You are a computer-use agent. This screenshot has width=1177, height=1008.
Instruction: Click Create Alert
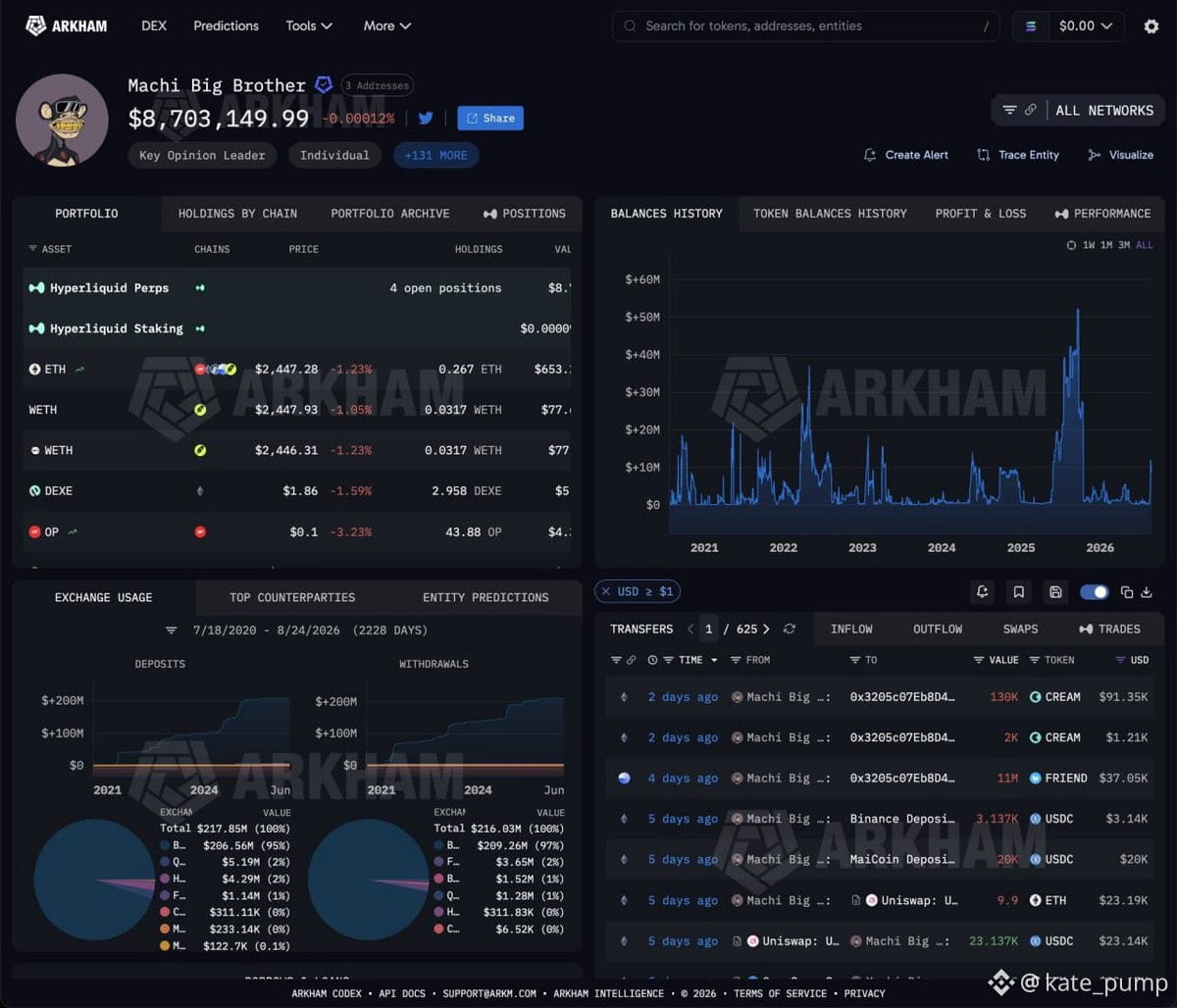[x=905, y=155]
